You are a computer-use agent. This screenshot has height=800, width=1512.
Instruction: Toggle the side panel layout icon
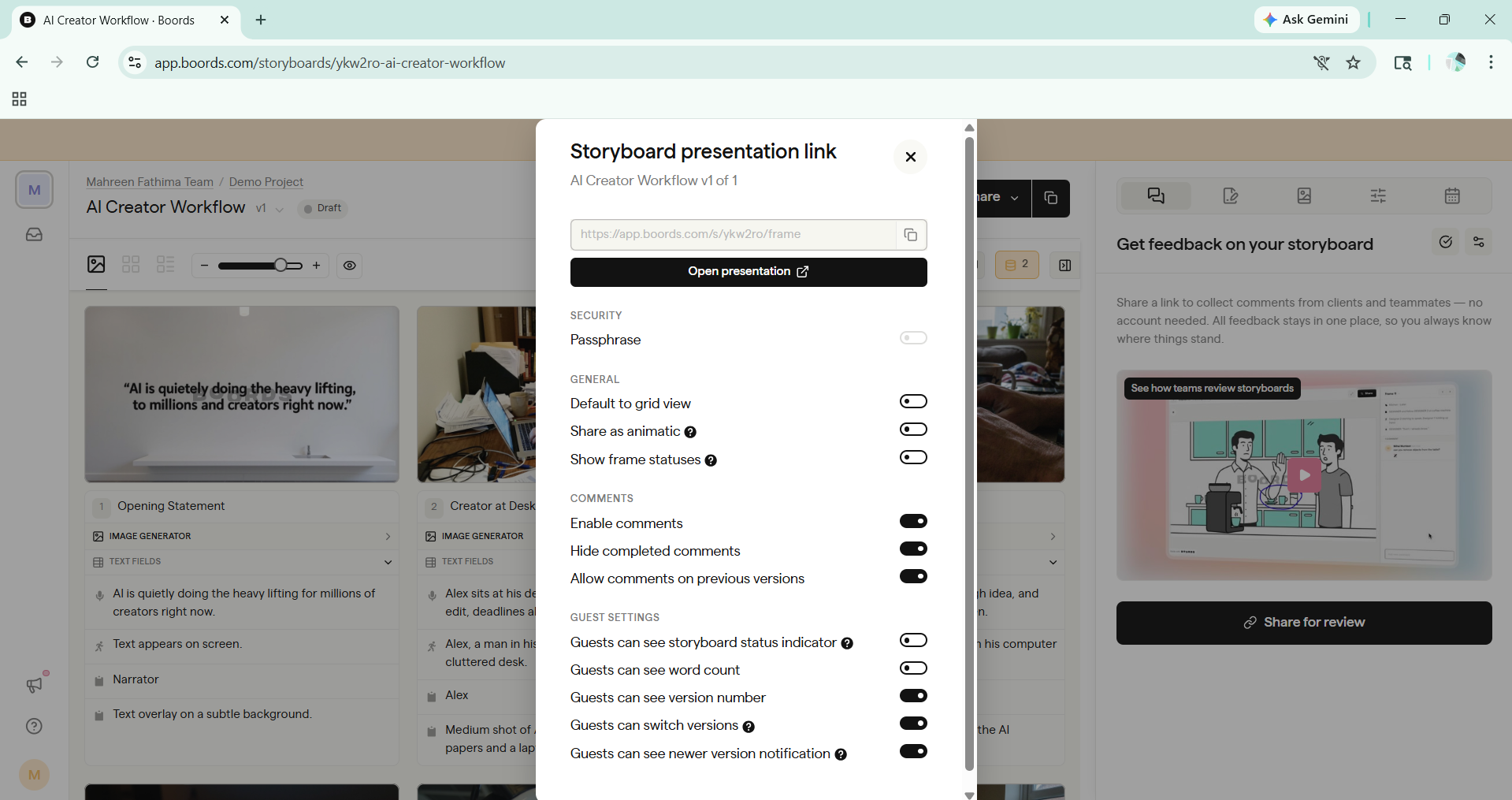pyautogui.click(x=1064, y=266)
